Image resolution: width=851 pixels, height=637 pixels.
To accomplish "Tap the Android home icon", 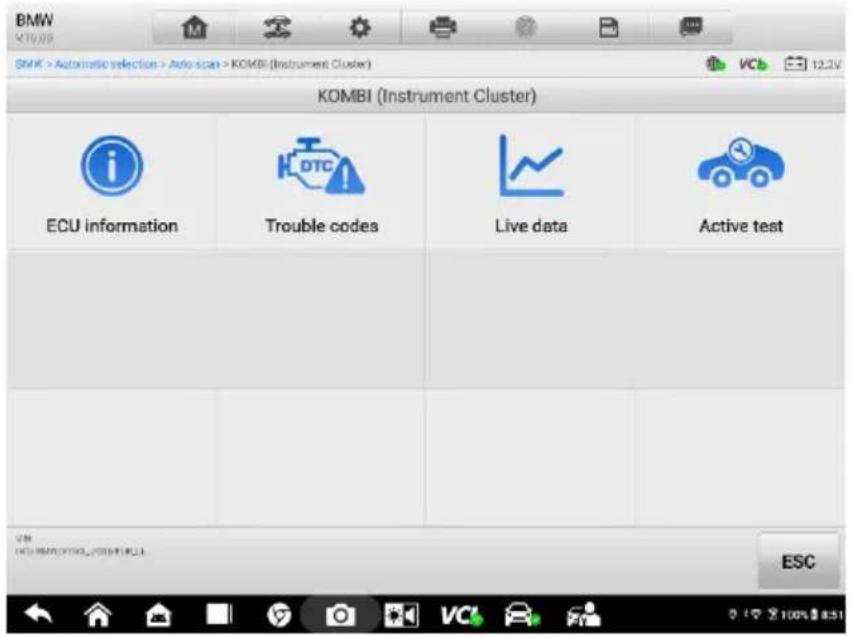I will tap(98, 615).
